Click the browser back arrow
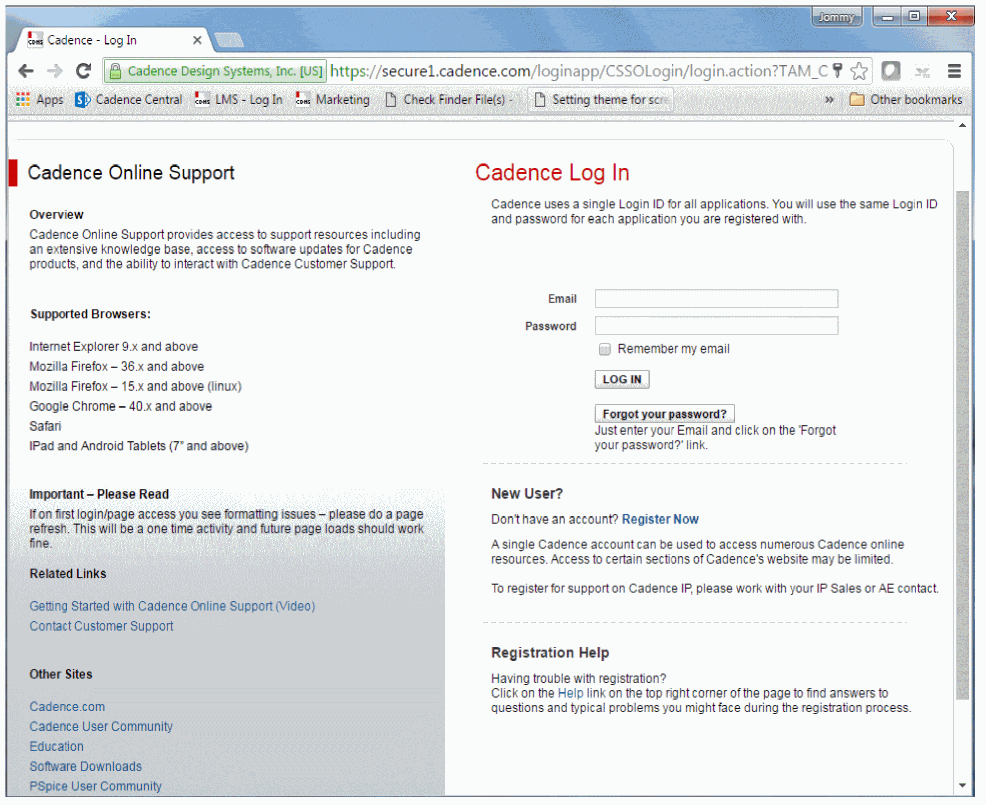This screenshot has width=986, height=805. pos(26,71)
